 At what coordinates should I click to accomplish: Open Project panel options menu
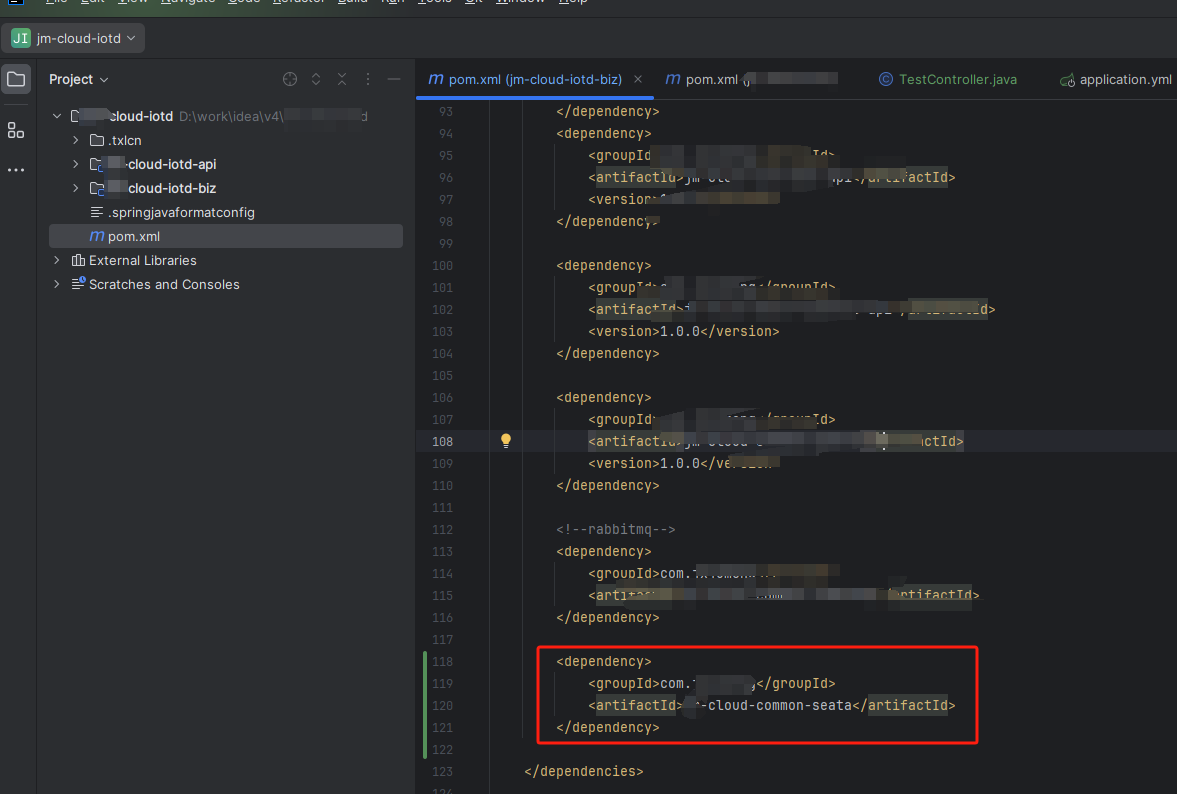click(x=368, y=79)
